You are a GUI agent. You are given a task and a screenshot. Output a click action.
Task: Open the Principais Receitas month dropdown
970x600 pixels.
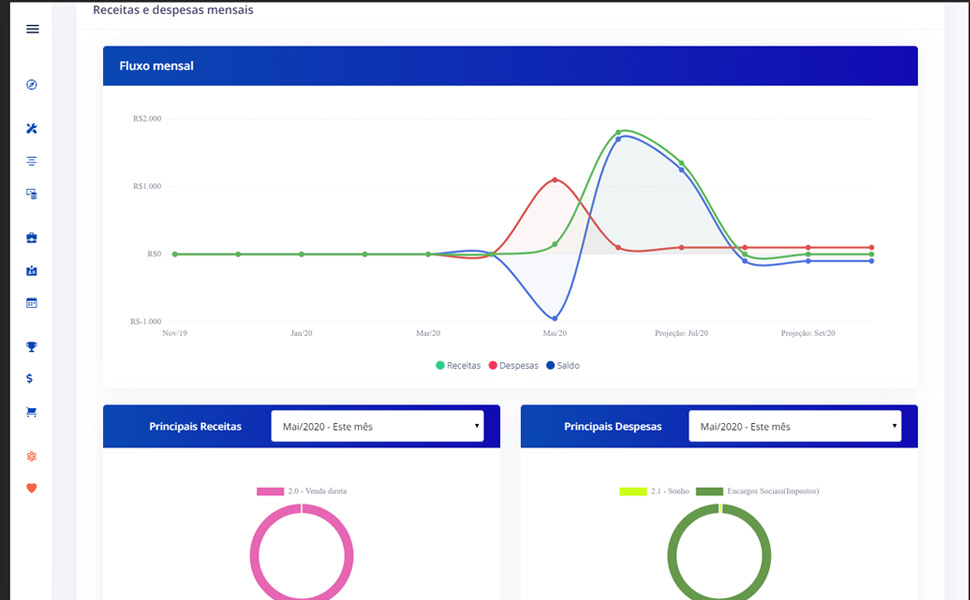point(377,426)
